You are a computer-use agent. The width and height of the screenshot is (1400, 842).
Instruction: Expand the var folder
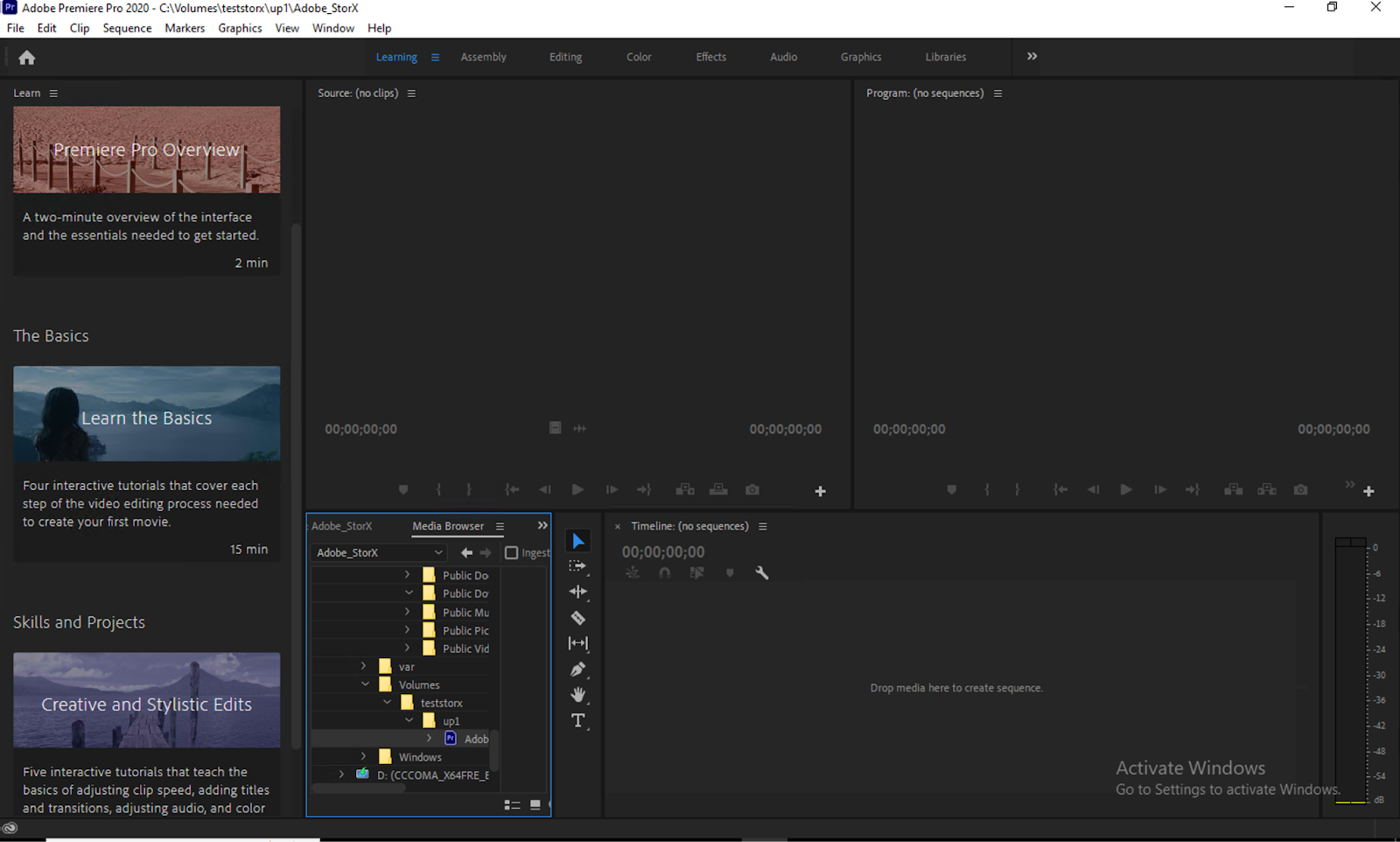364,666
